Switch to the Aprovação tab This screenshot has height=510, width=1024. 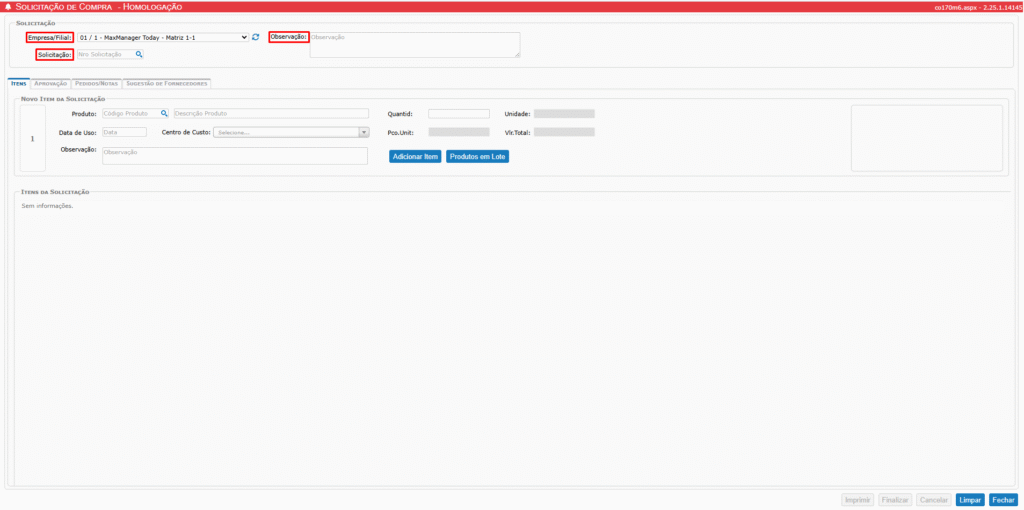(50, 84)
